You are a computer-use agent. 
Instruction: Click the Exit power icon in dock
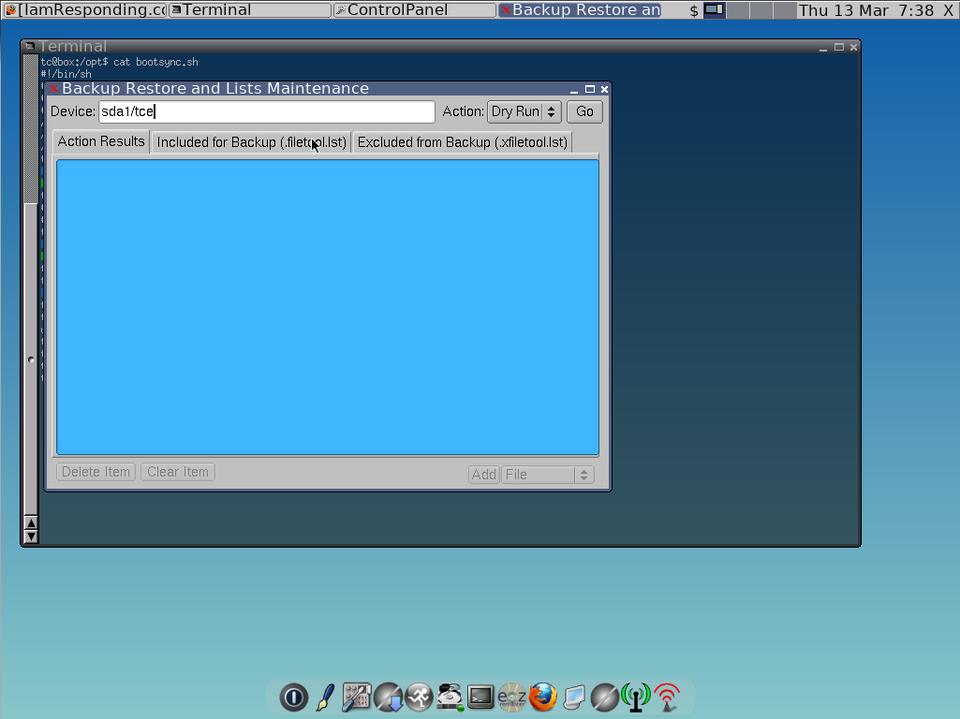click(293, 697)
